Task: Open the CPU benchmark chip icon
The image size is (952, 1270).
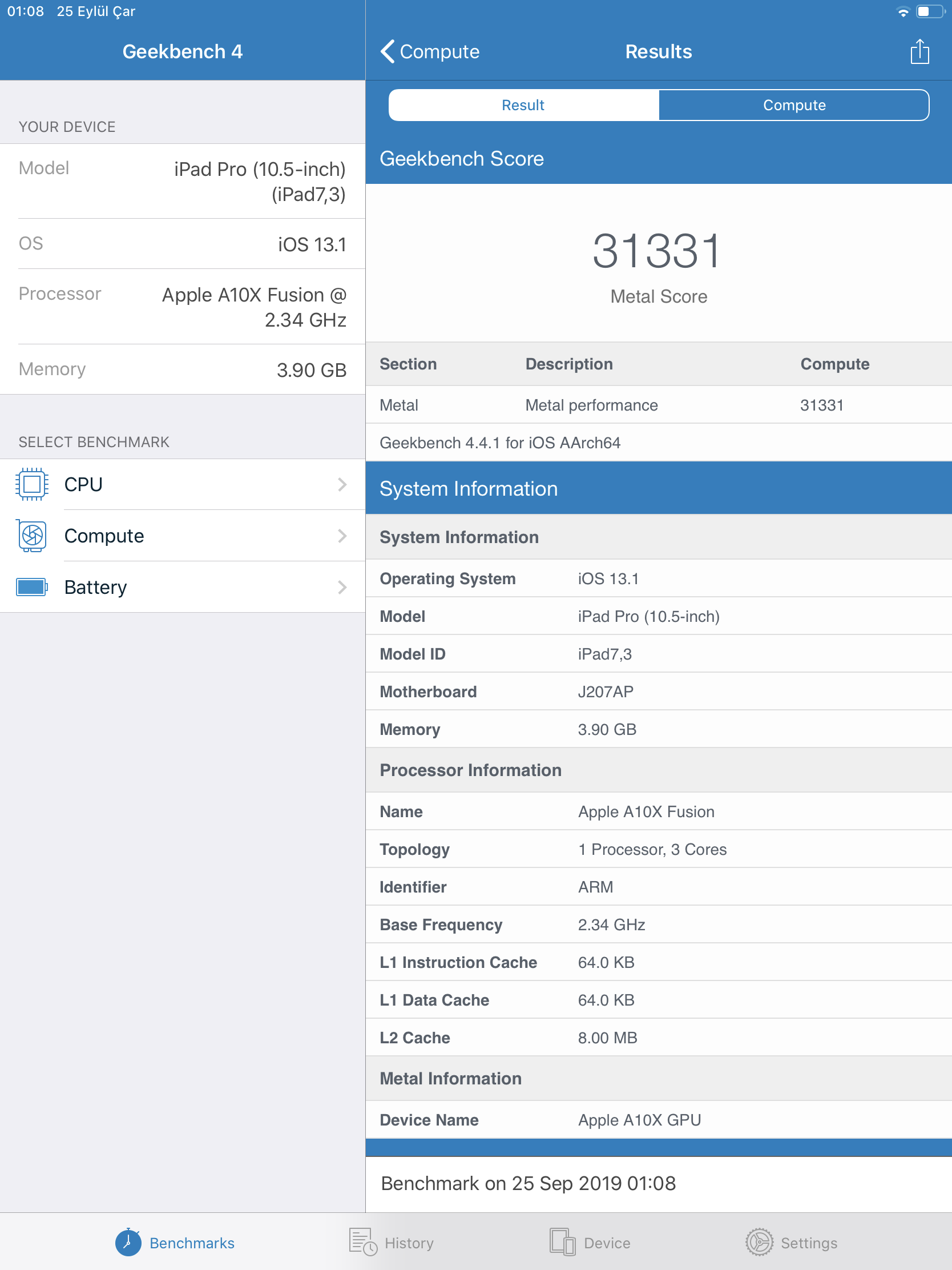Action: [x=32, y=485]
